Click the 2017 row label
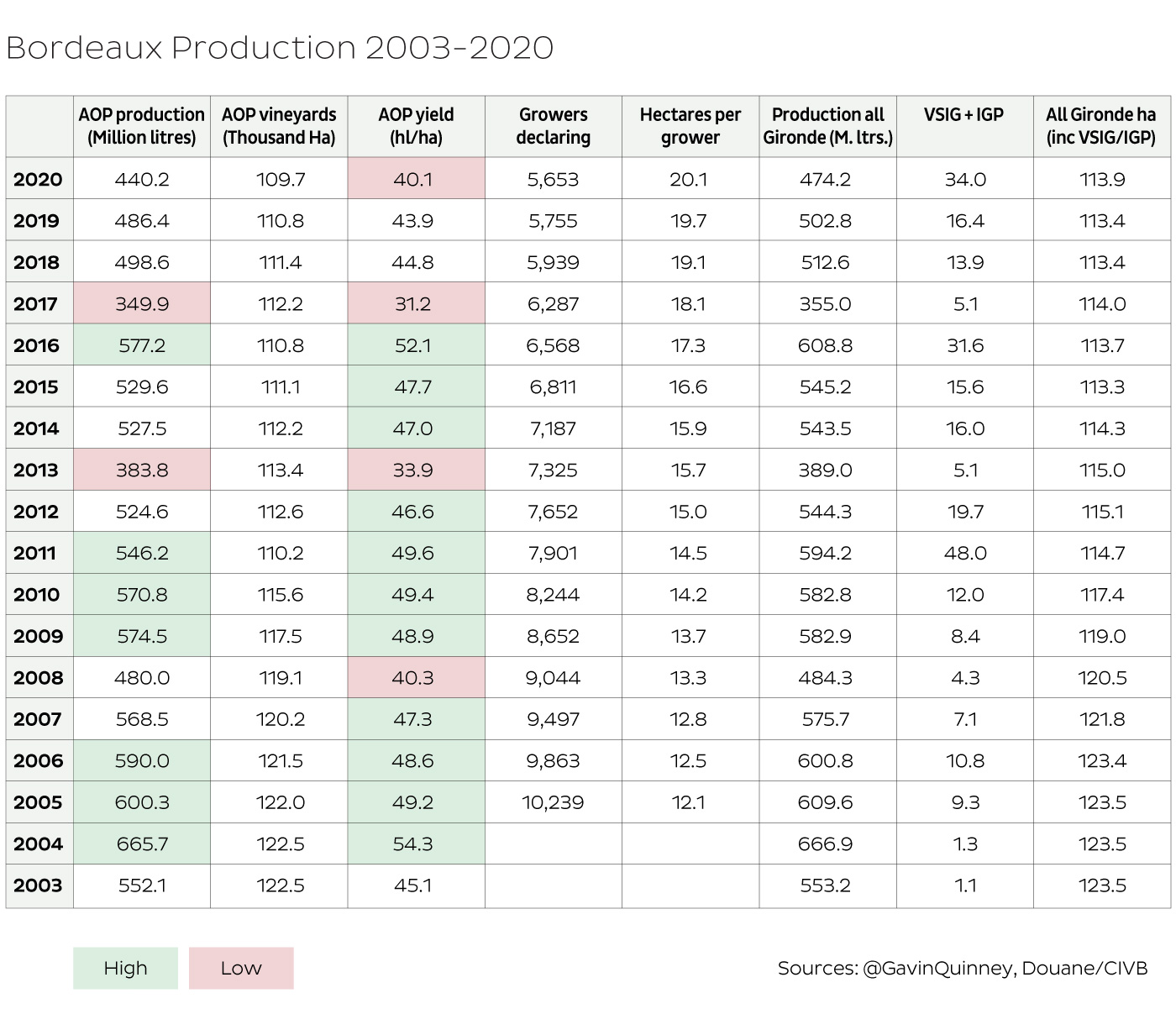 [x=36, y=304]
